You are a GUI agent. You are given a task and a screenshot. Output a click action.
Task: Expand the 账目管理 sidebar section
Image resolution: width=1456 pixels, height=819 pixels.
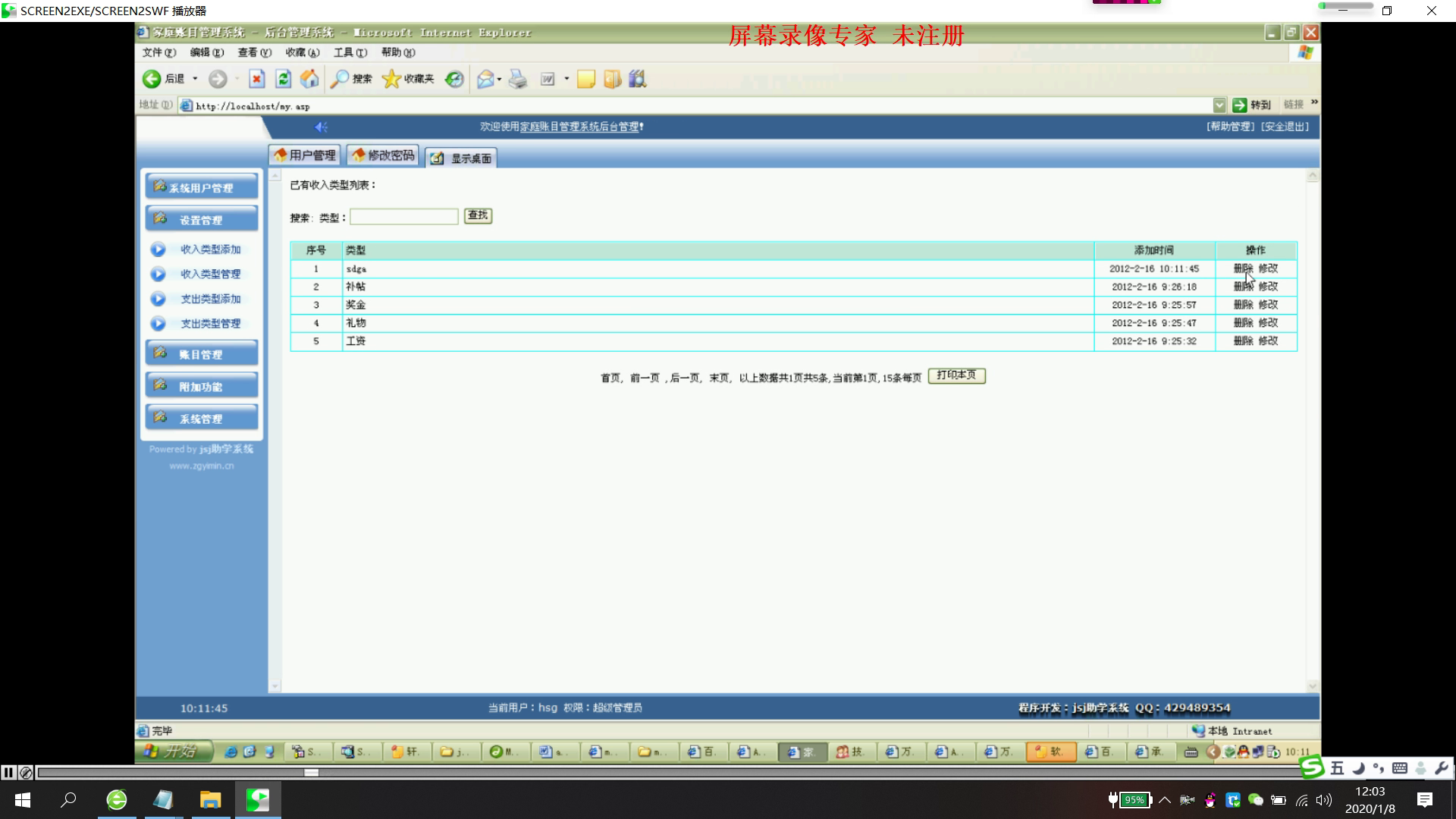[x=202, y=353]
